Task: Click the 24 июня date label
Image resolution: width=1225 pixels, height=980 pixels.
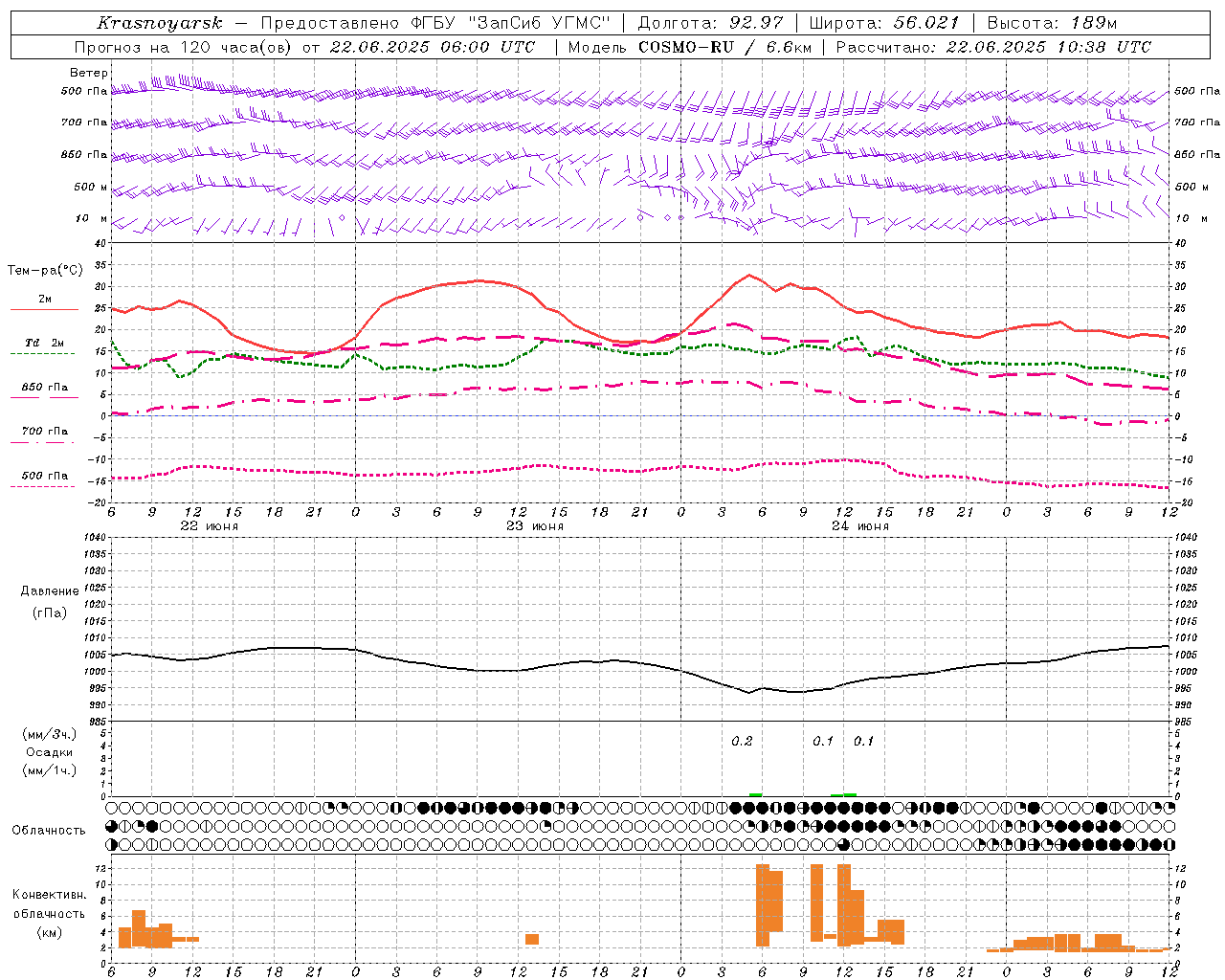Action: (860, 526)
